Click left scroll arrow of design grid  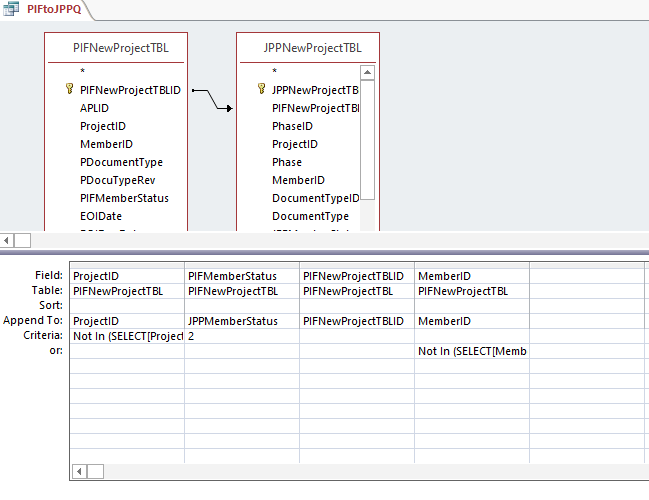tap(79, 471)
